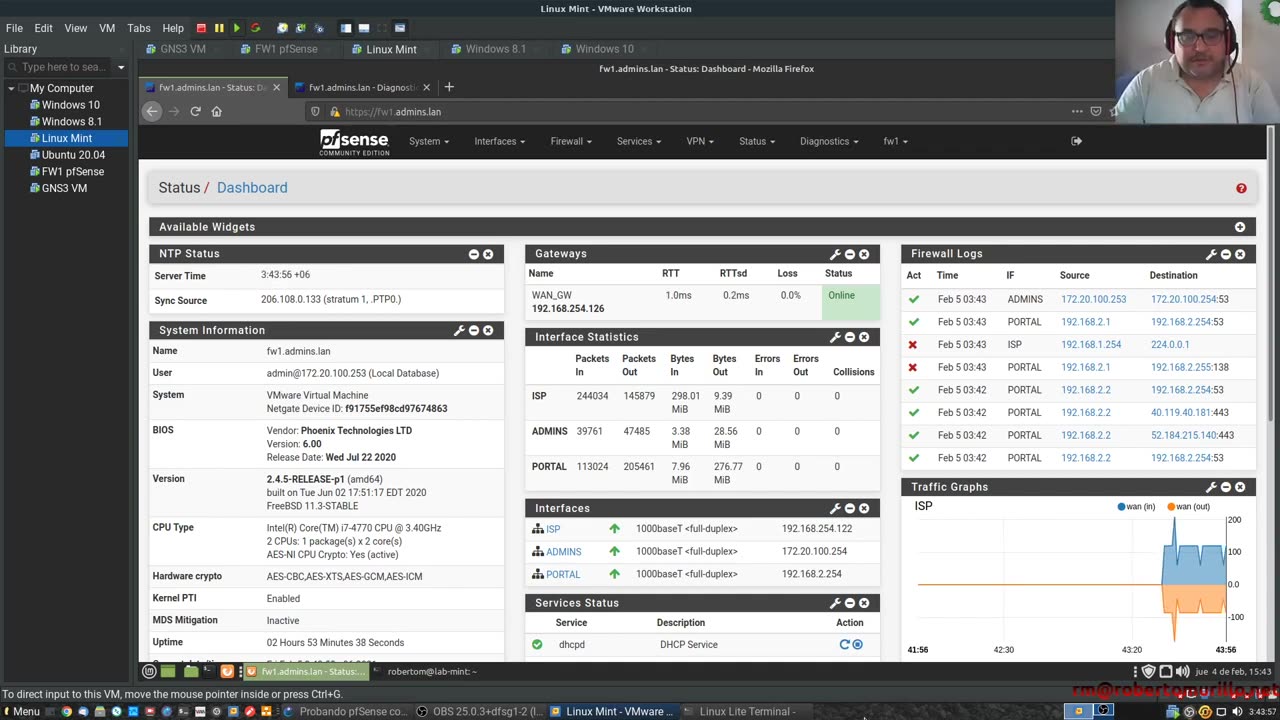Click source IP 172.20.100.253 link
This screenshot has height=720, width=1280.
[x=1093, y=299]
